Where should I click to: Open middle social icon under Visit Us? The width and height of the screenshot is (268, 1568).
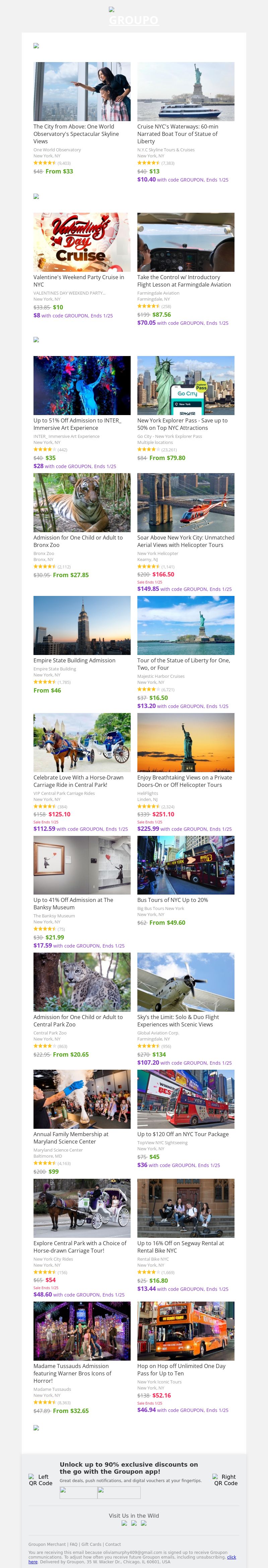coord(134,1523)
